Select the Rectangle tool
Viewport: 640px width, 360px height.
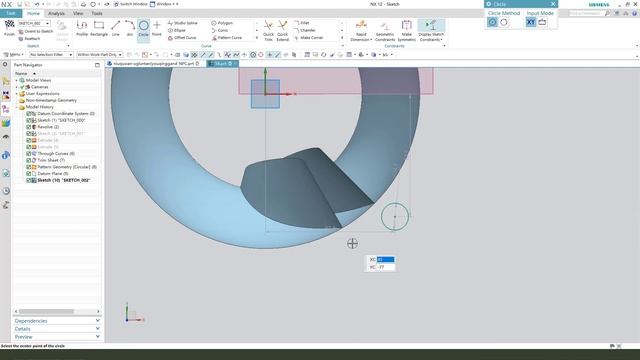(x=99, y=28)
